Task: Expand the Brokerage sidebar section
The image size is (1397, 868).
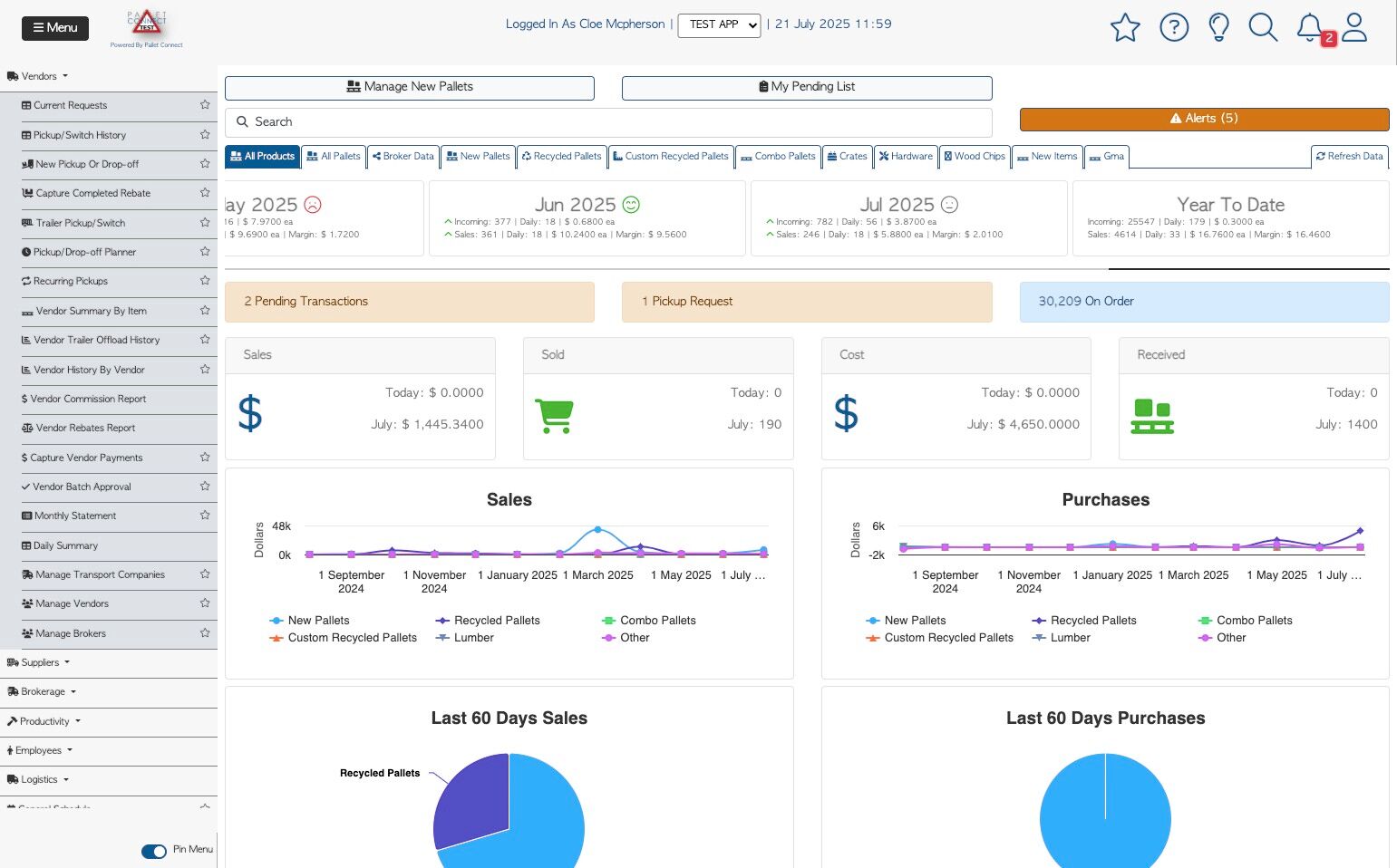Action: [42, 691]
